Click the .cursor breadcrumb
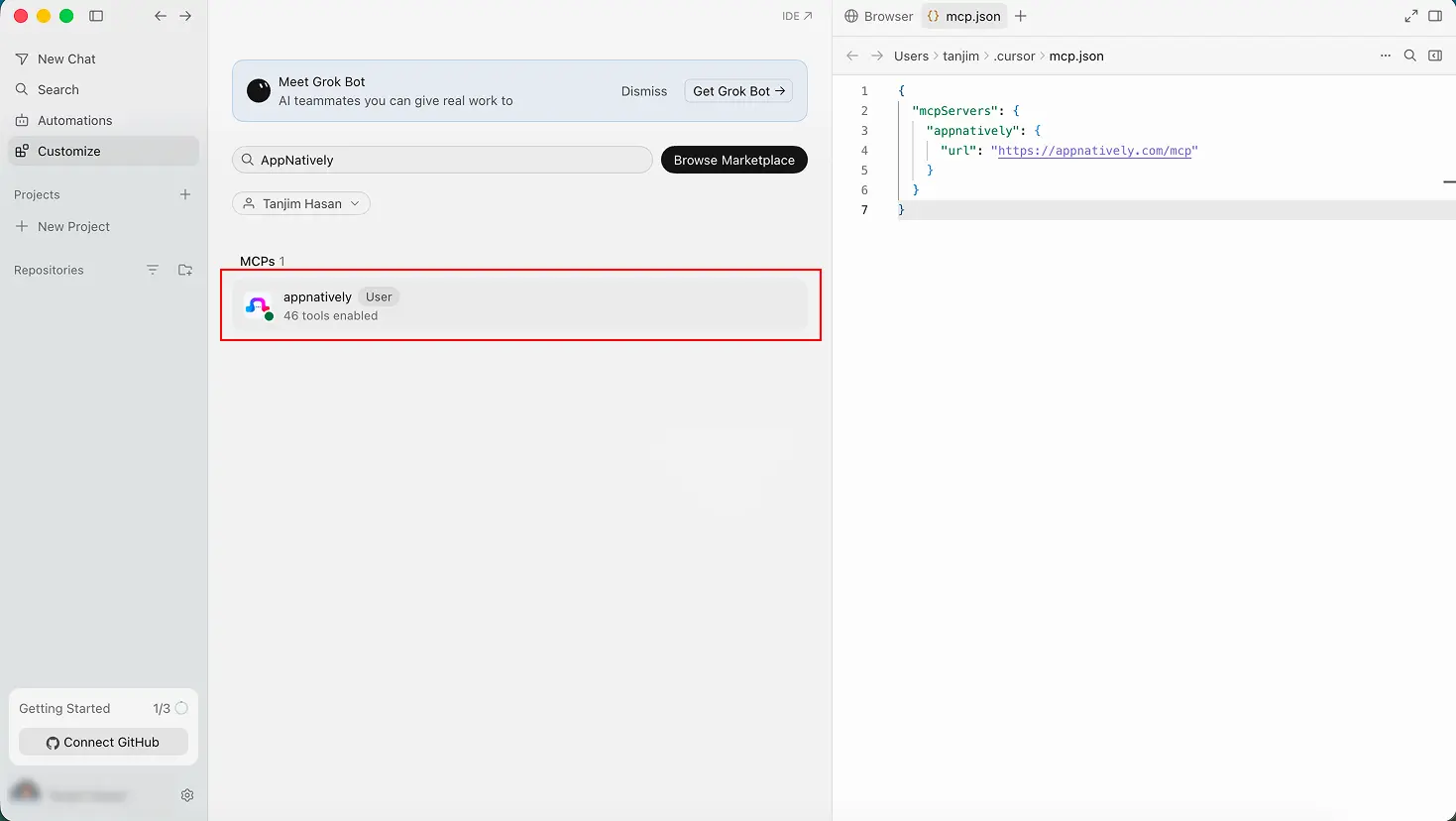 pos(1015,57)
